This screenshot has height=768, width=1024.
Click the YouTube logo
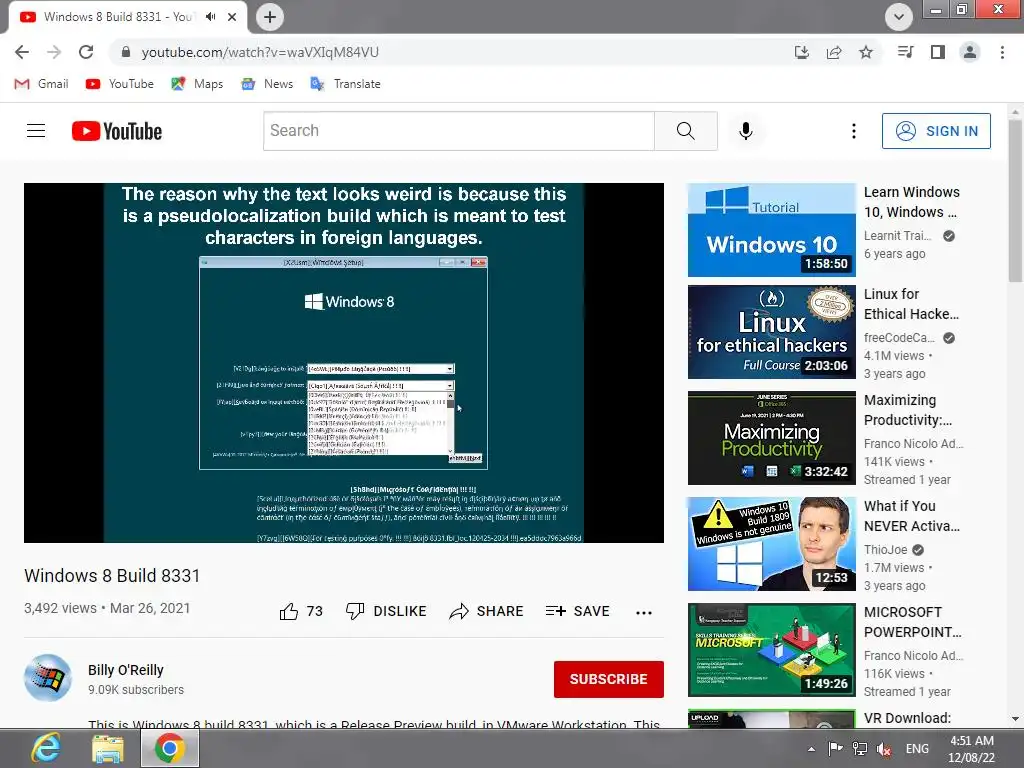click(x=117, y=131)
